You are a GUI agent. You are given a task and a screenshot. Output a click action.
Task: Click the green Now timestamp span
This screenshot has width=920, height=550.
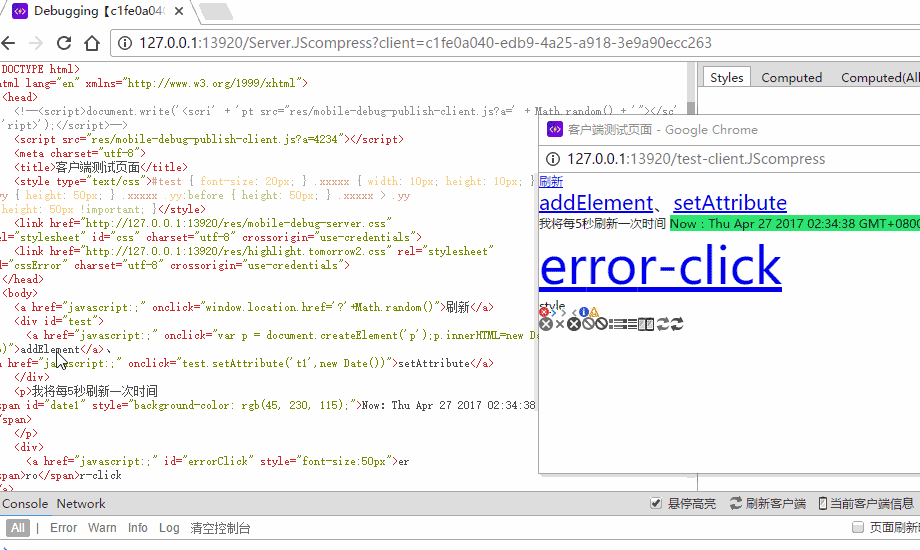pos(794,224)
